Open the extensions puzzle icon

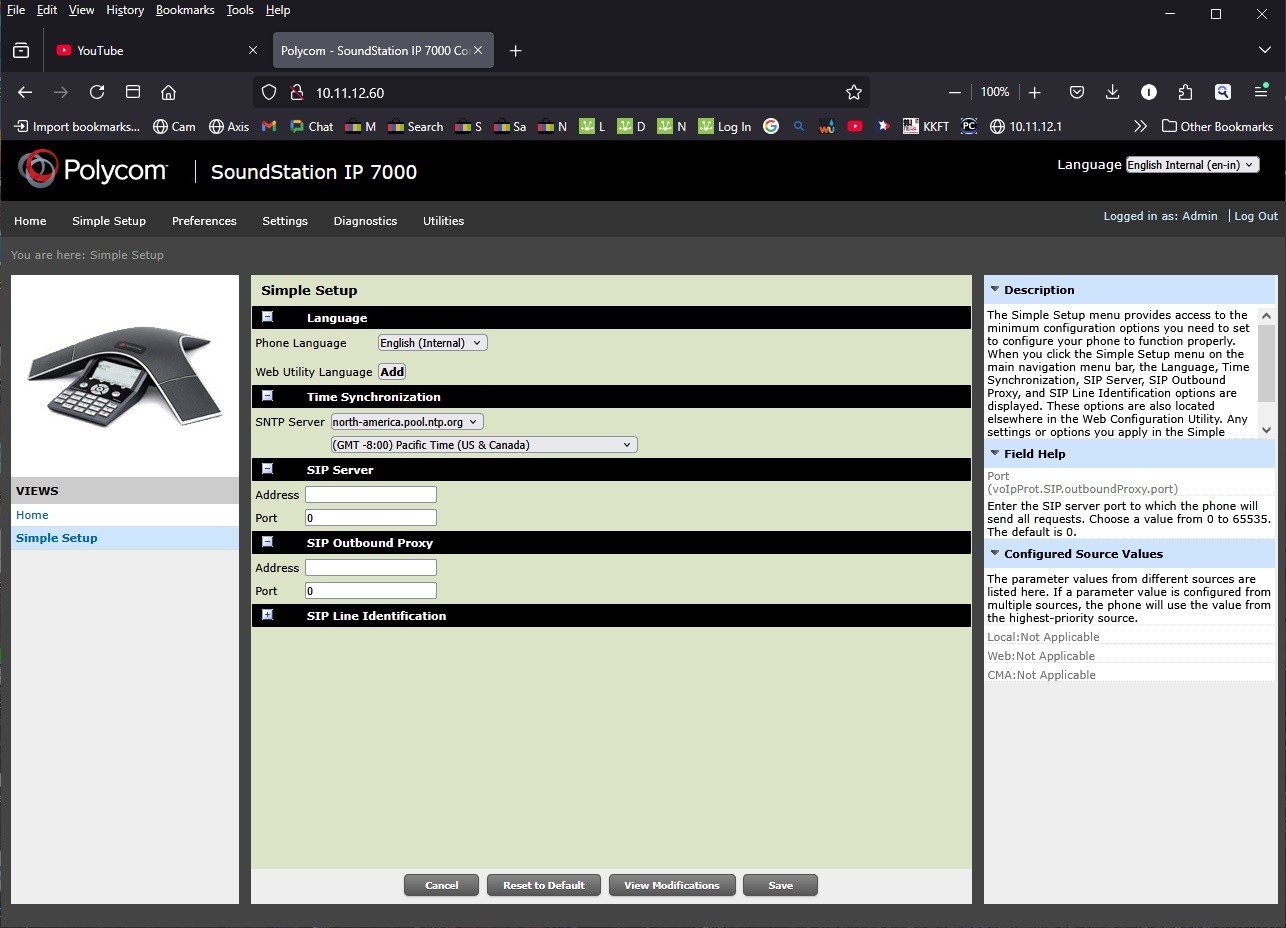(1185, 92)
